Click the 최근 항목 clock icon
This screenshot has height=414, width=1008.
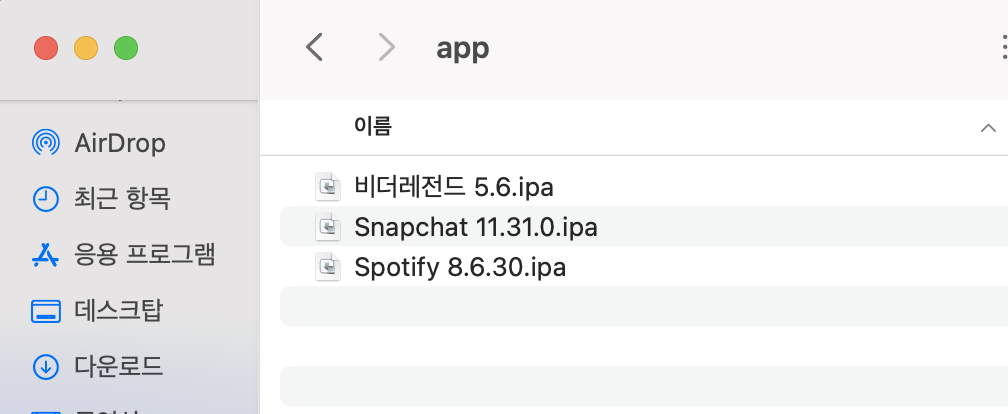tap(46, 199)
